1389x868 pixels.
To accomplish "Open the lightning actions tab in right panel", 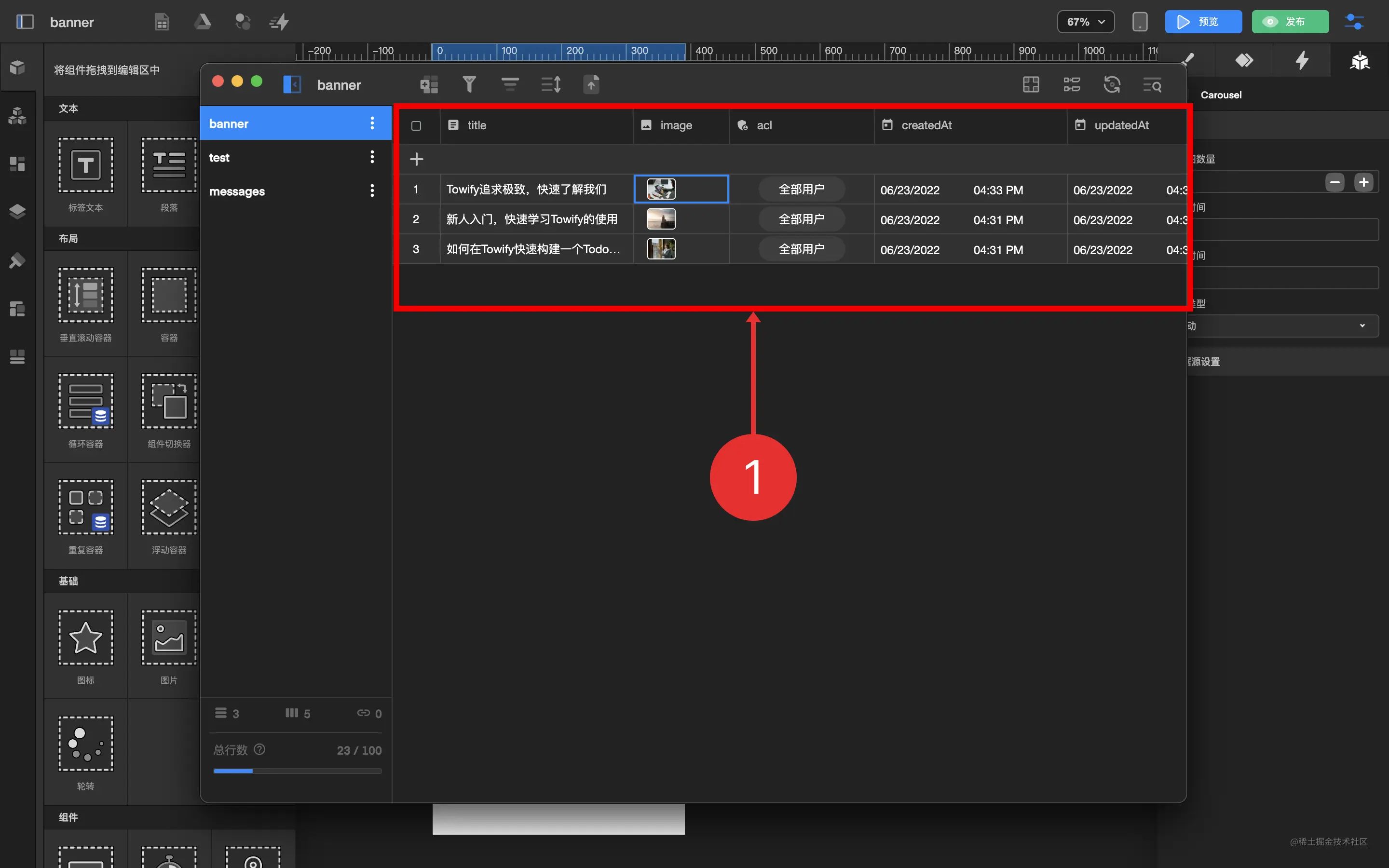I will [x=1302, y=60].
